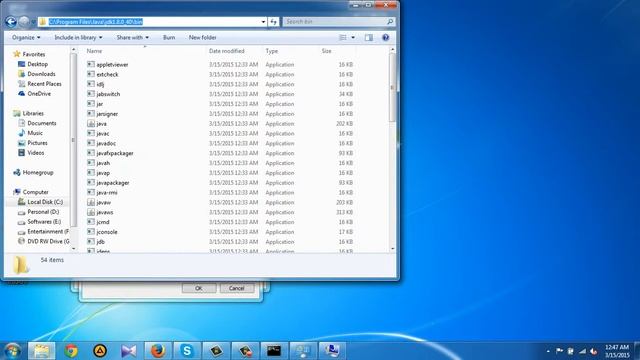640x360 pixels.
Task: Open Firefox from taskbar
Action: coord(158,351)
